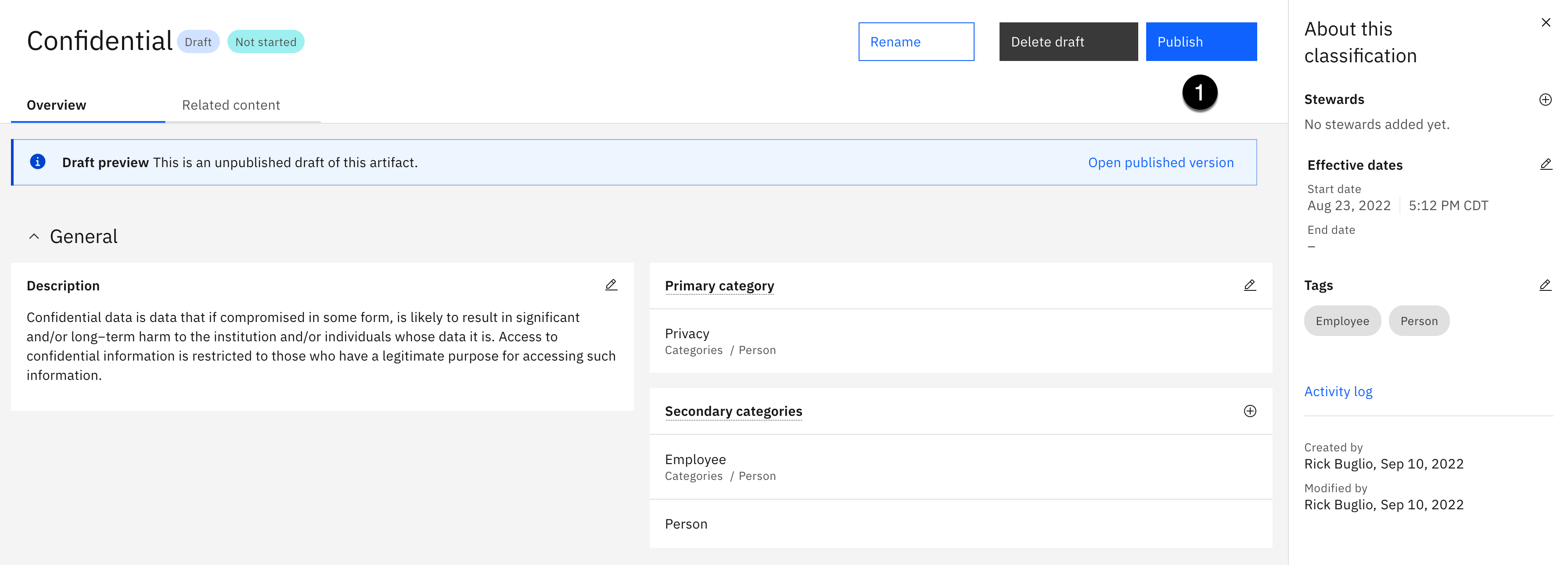Open the published version link
Image resolution: width=1568 pixels, height=565 pixels.
(1160, 162)
